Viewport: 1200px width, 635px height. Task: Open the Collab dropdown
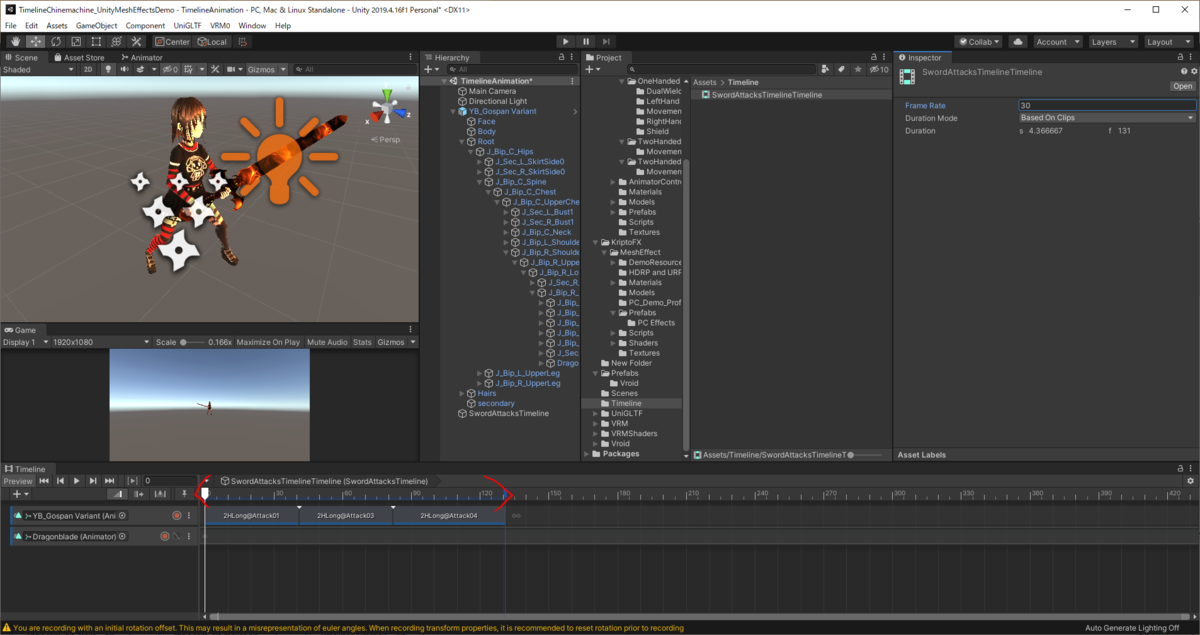(x=979, y=42)
